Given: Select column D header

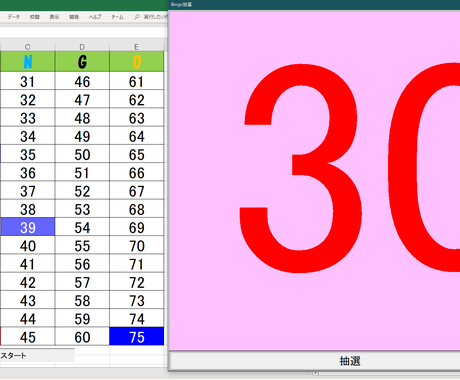Looking at the screenshot, I should [x=82, y=47].
